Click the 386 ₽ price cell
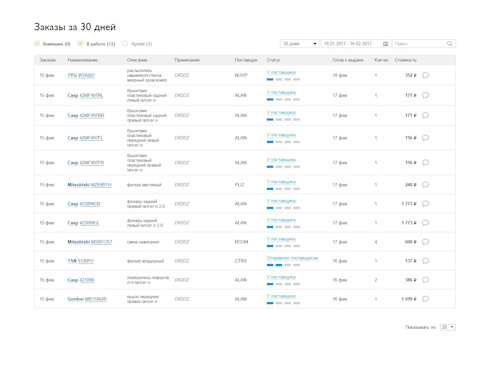This screenshot has height=374, width=480. coord(411,280)
